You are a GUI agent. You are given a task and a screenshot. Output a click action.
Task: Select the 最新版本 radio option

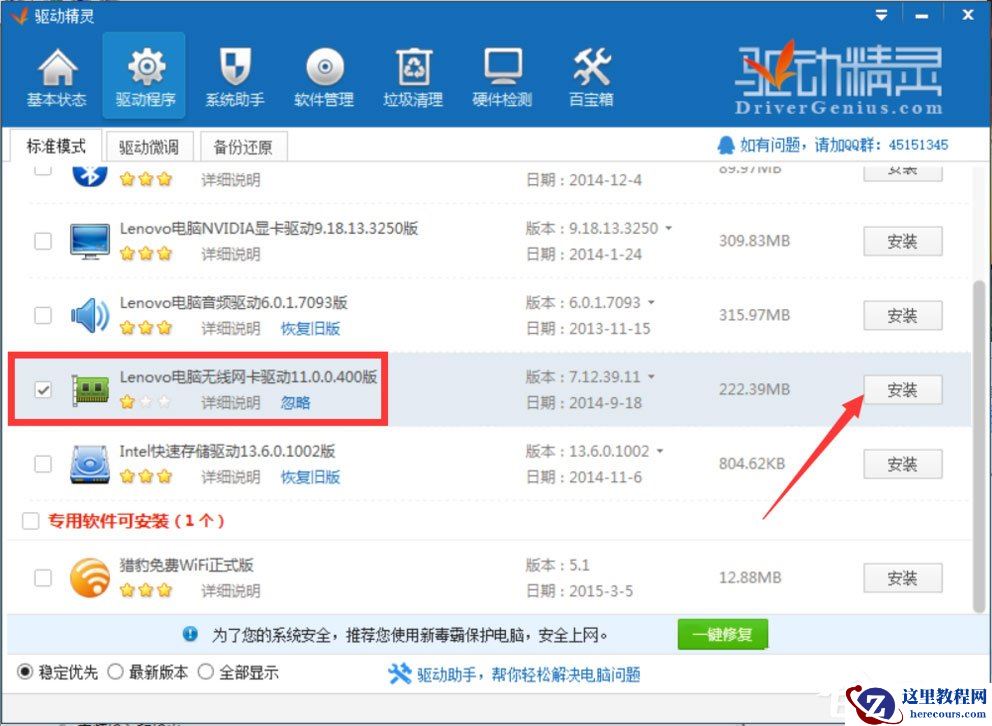pos(117,673)
